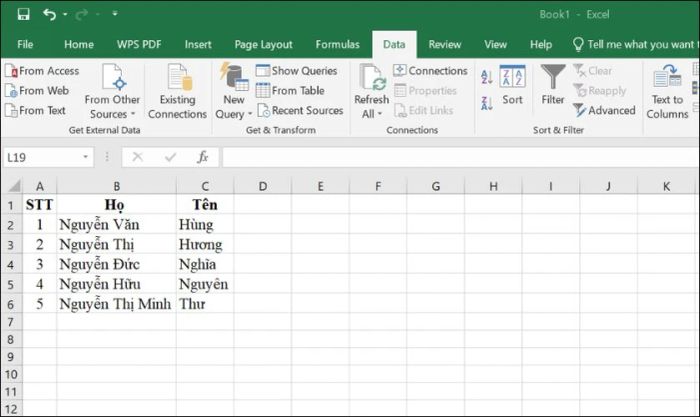Screen dimensions: 700x417
Task: Click the Refresh All button icon
Action: tap(371, 78)
